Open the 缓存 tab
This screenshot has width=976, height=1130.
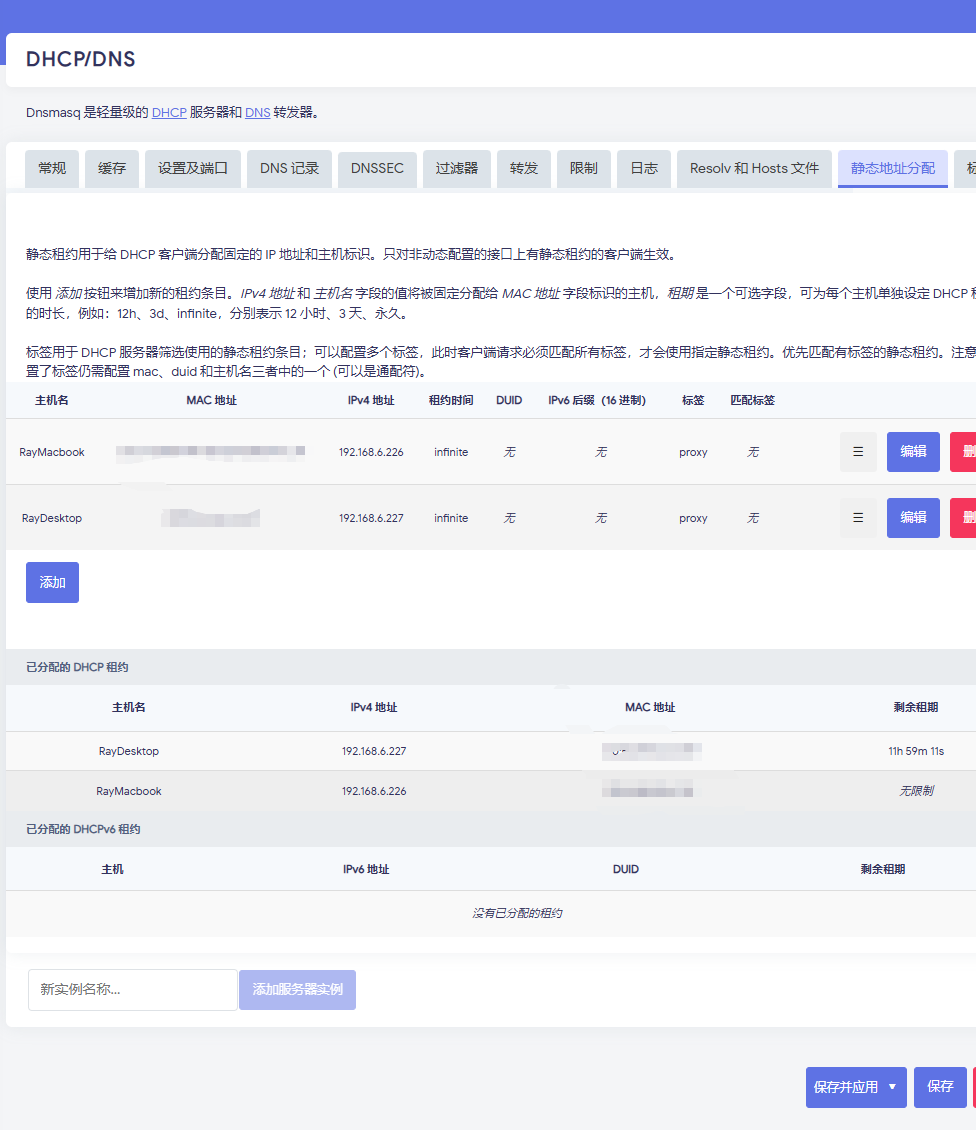[x=112, y=169]
